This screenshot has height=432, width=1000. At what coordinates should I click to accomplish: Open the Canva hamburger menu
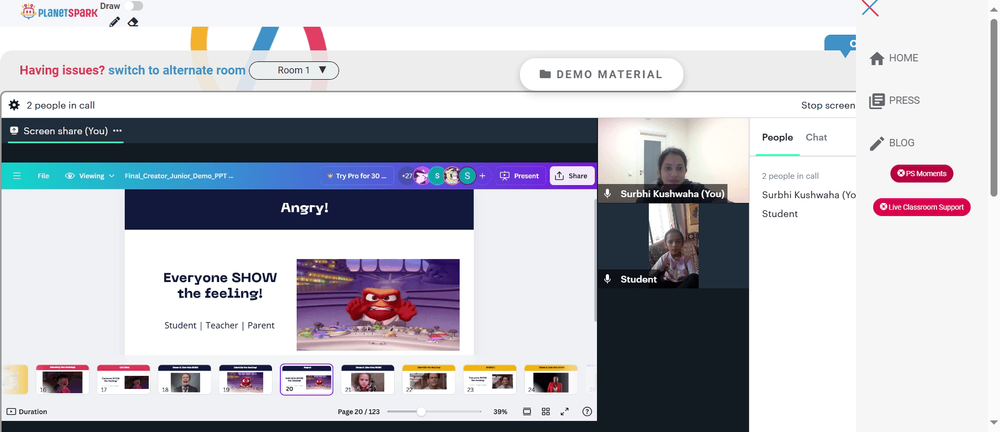click(17, 175)
